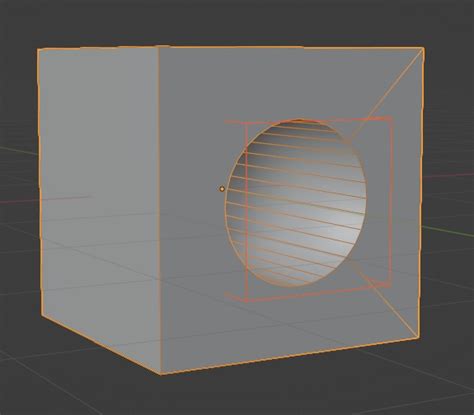Click inside the spherical hole cut into cube
This screenshot has width=474, height=415.
[296, 203]
